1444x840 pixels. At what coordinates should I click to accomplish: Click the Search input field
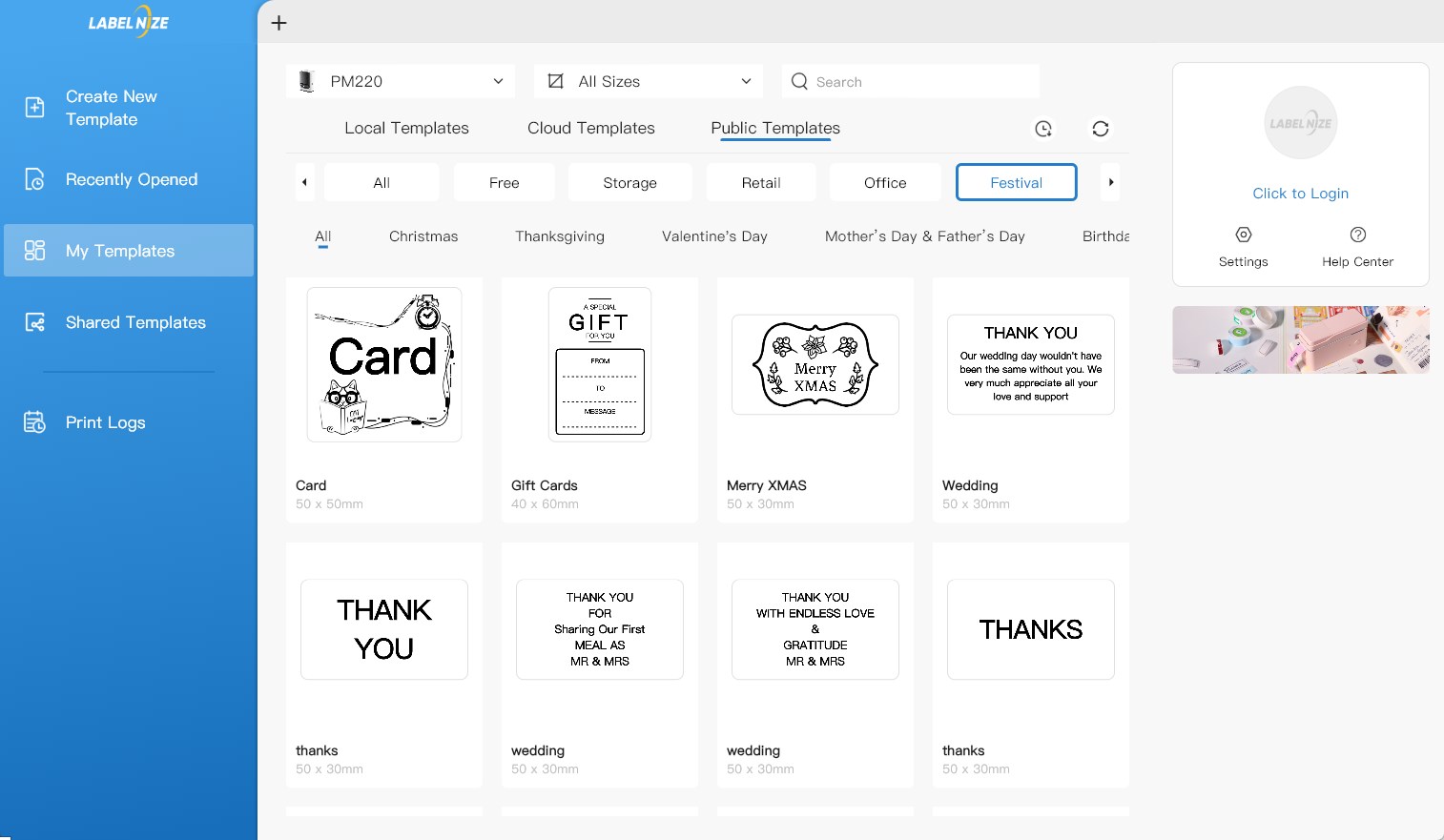[x=911, y=81]
